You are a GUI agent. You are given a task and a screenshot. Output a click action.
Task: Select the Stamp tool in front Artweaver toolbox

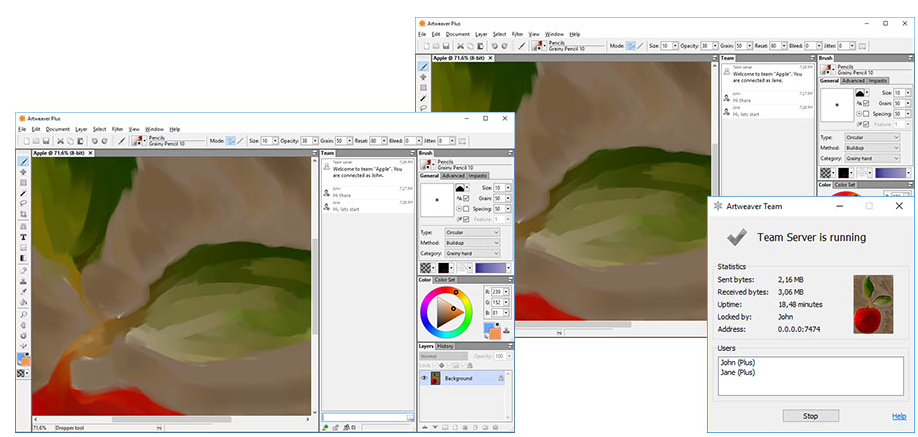(24, 281)
